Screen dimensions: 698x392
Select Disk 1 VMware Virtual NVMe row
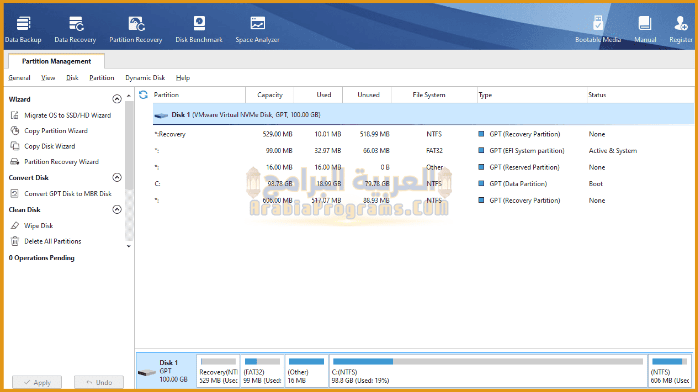[x=423, y=115]
